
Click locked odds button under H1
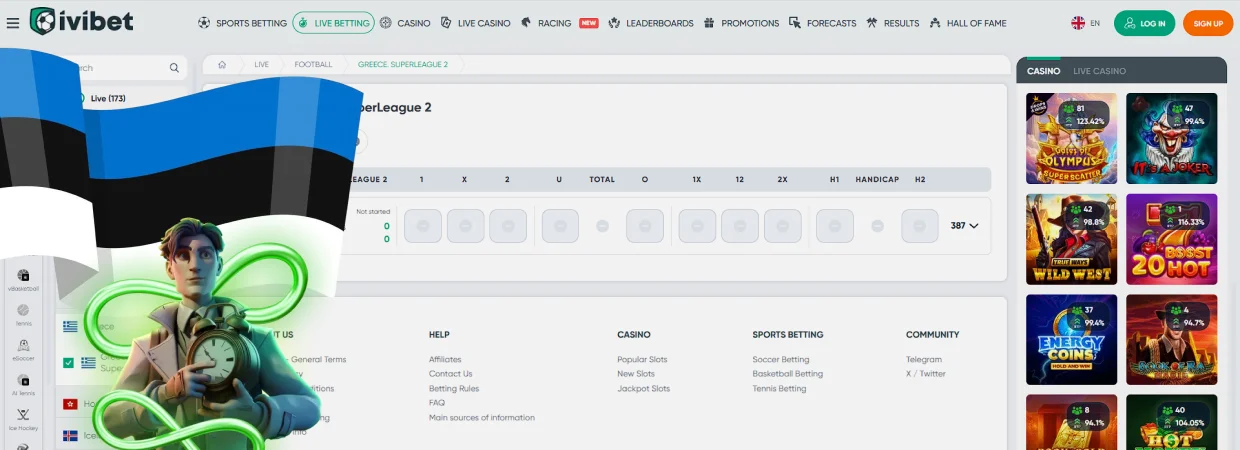click(x=835, y=226)
